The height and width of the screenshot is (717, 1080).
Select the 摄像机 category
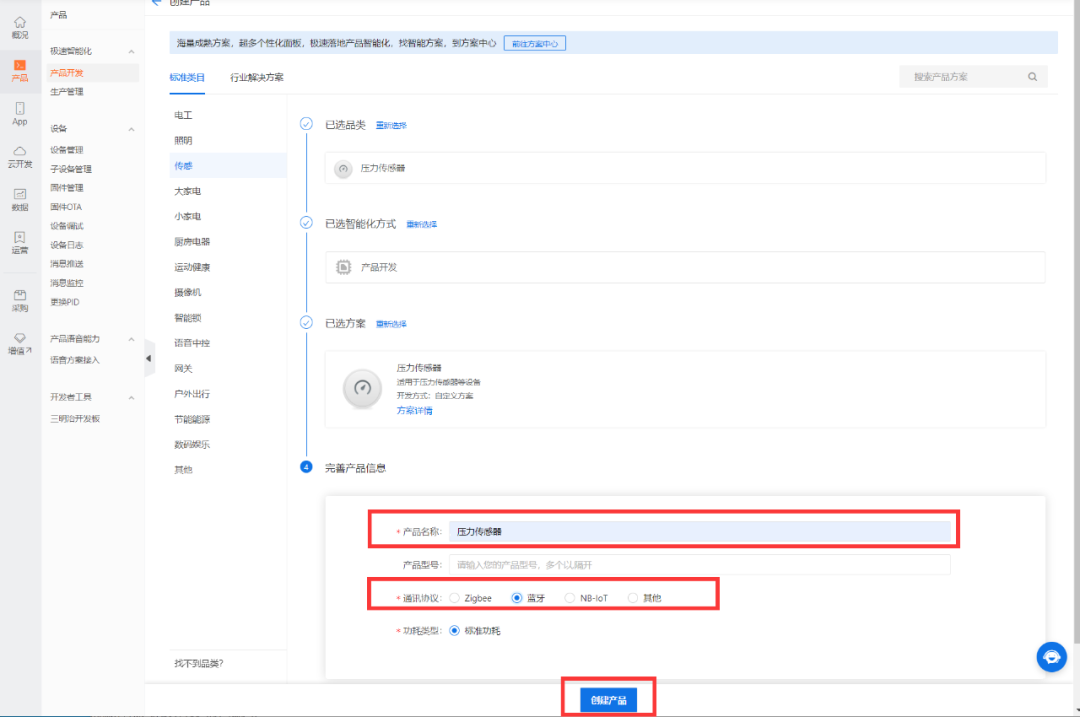(188, 292)
